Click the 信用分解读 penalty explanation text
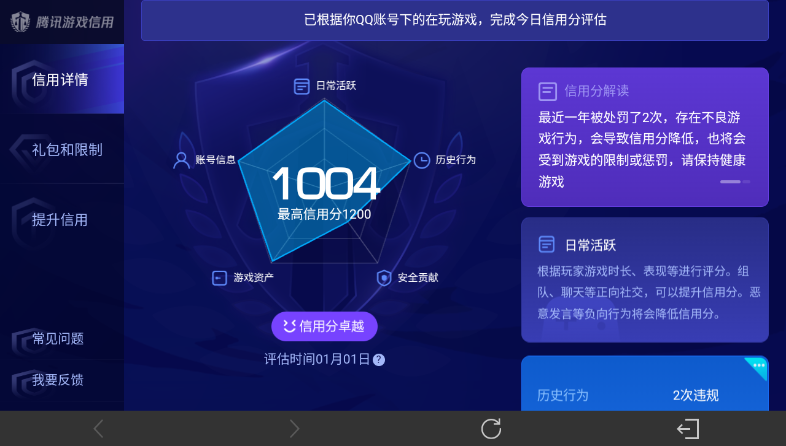786x446 pixels. click(x=642, y=149)
